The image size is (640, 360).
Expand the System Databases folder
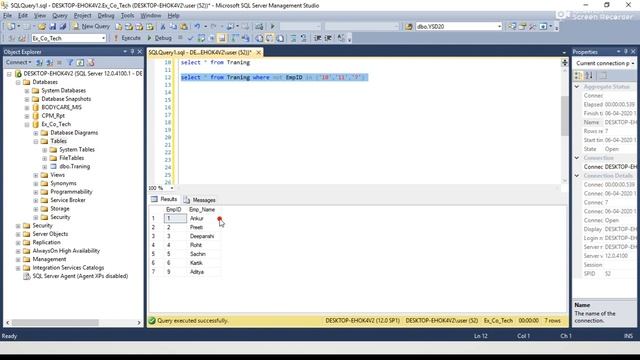(x=27, y=91)
